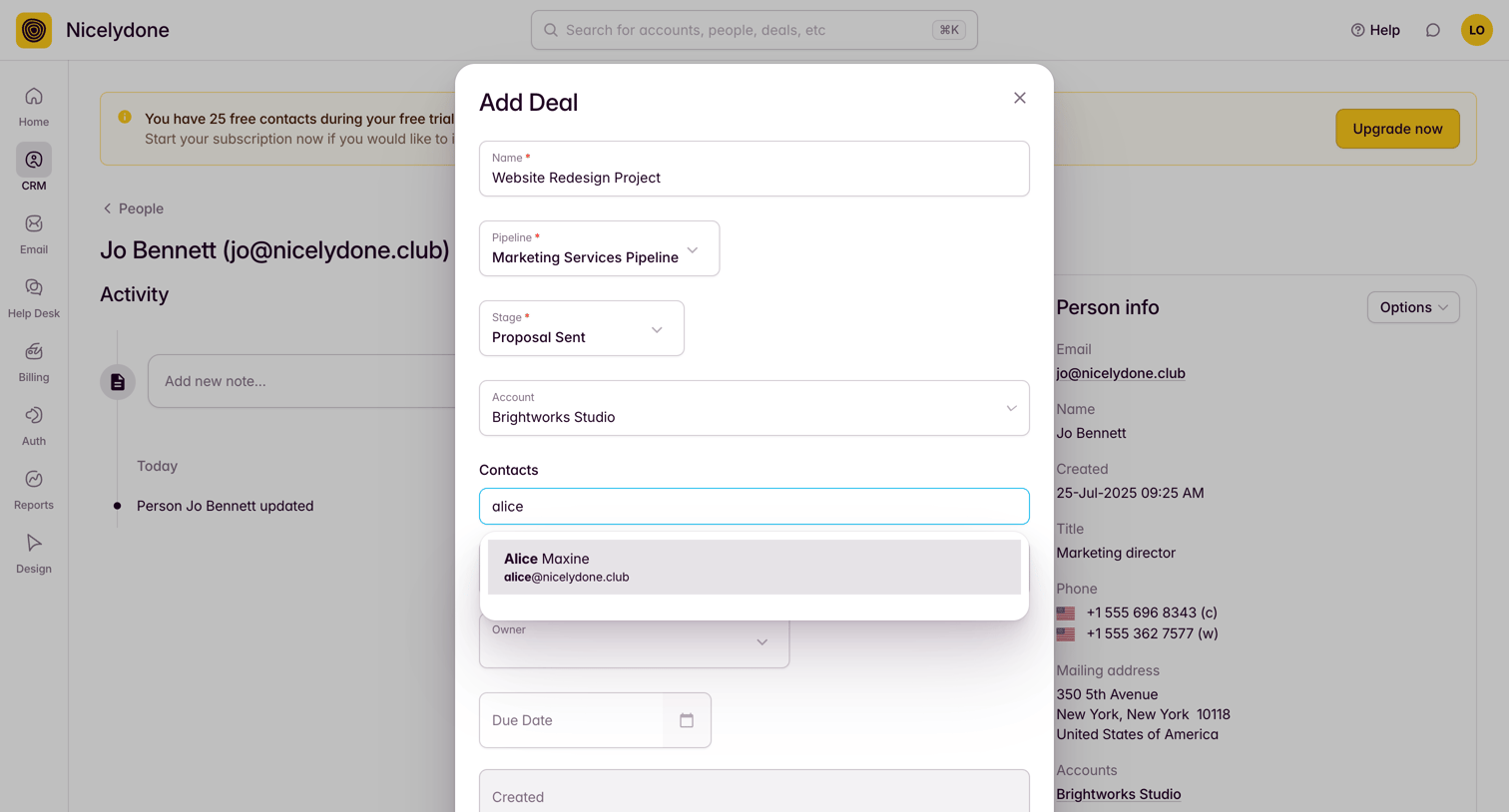This screenshot has height=812, width=1509.
Task: Expand the Pipeline dropdown
Action: point(599,248)
